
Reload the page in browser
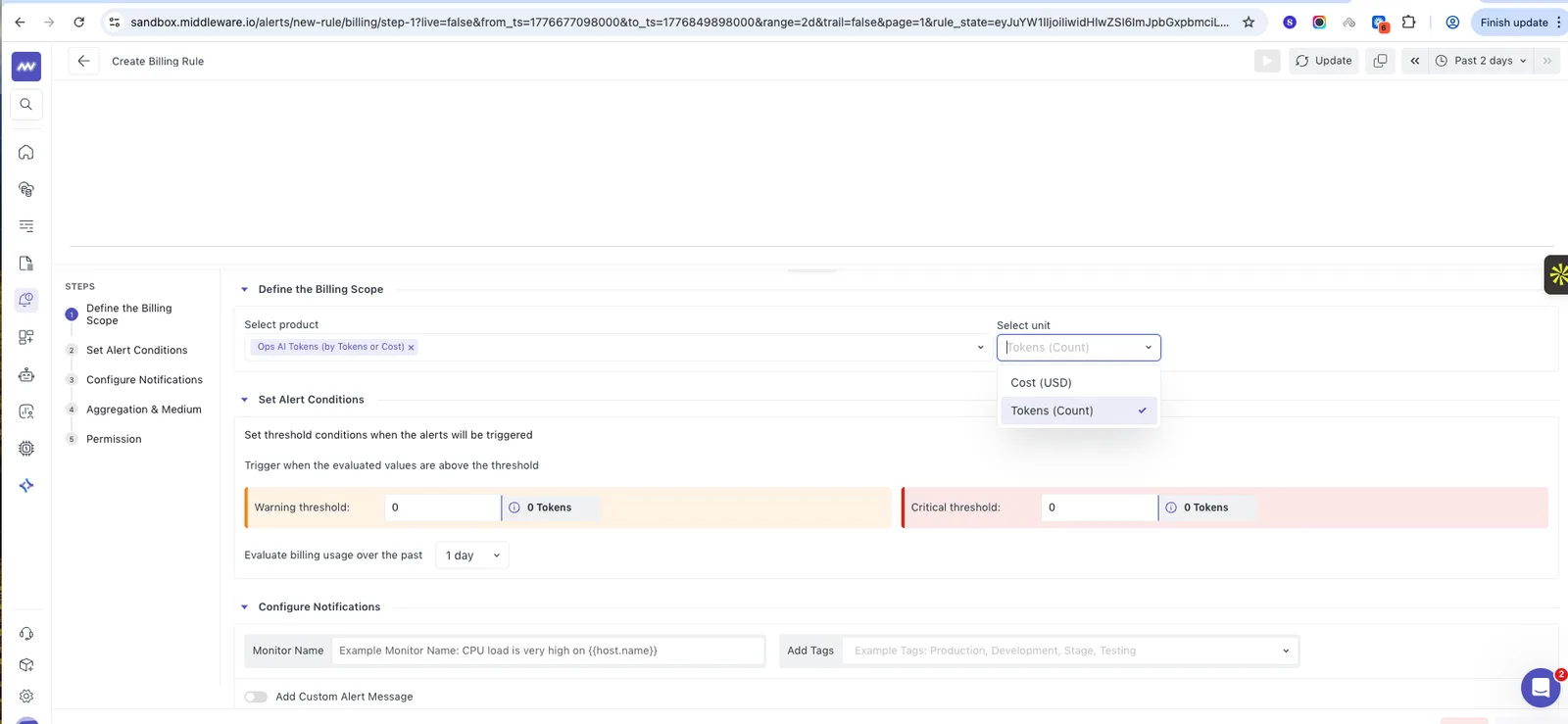click(79, 23)
